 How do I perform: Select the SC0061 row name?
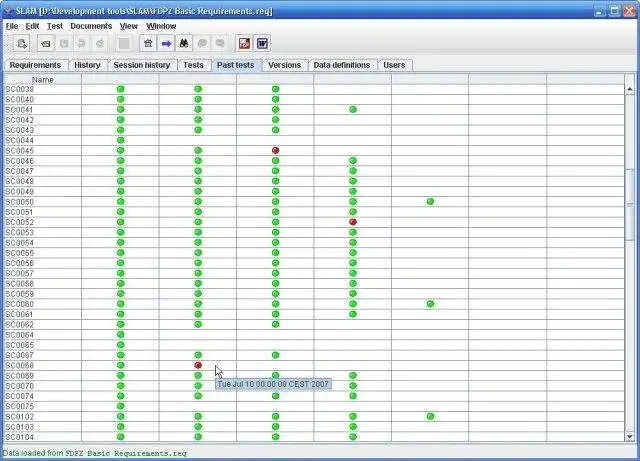(20, 314)
